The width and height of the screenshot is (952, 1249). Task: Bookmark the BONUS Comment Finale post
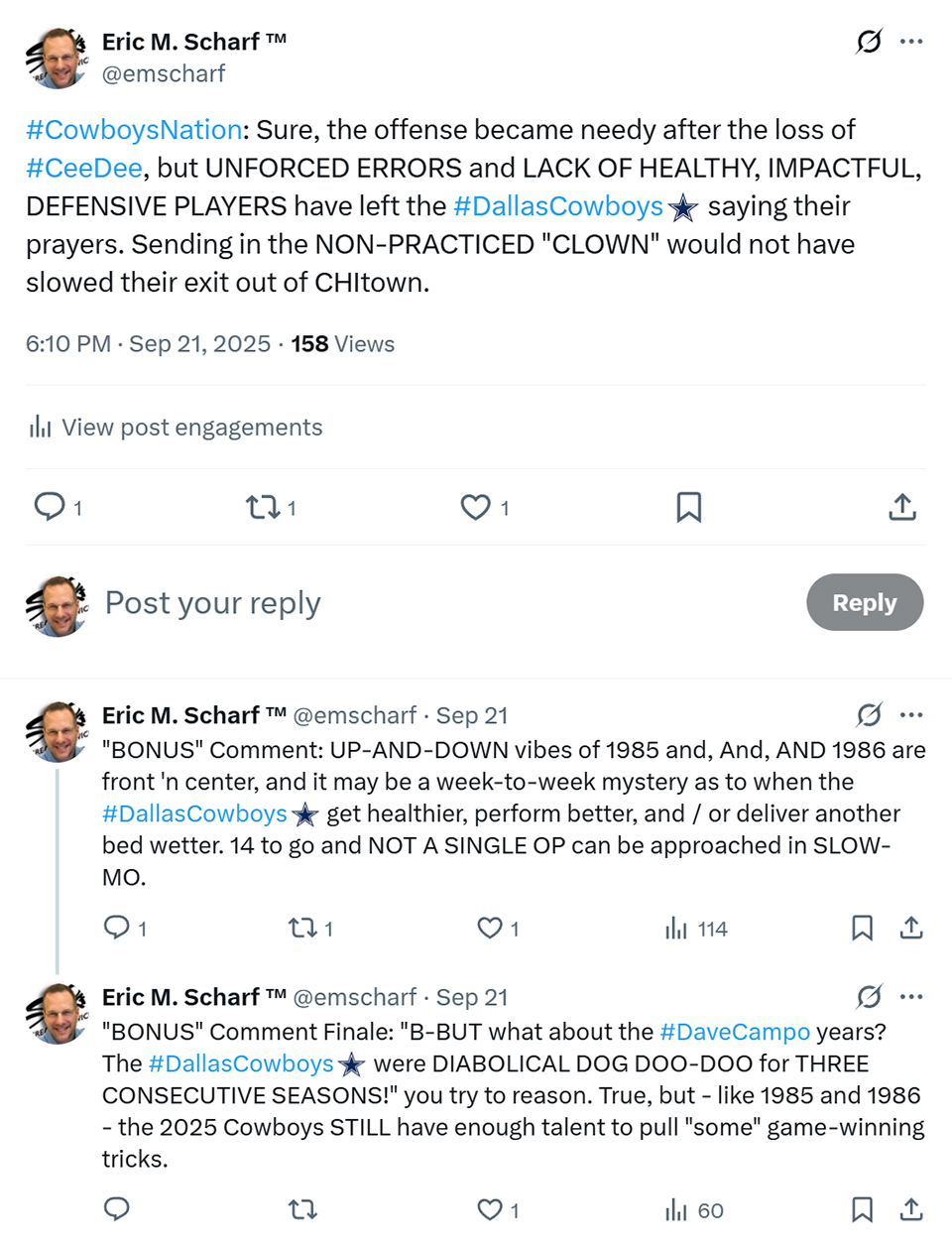(863, 1209)
